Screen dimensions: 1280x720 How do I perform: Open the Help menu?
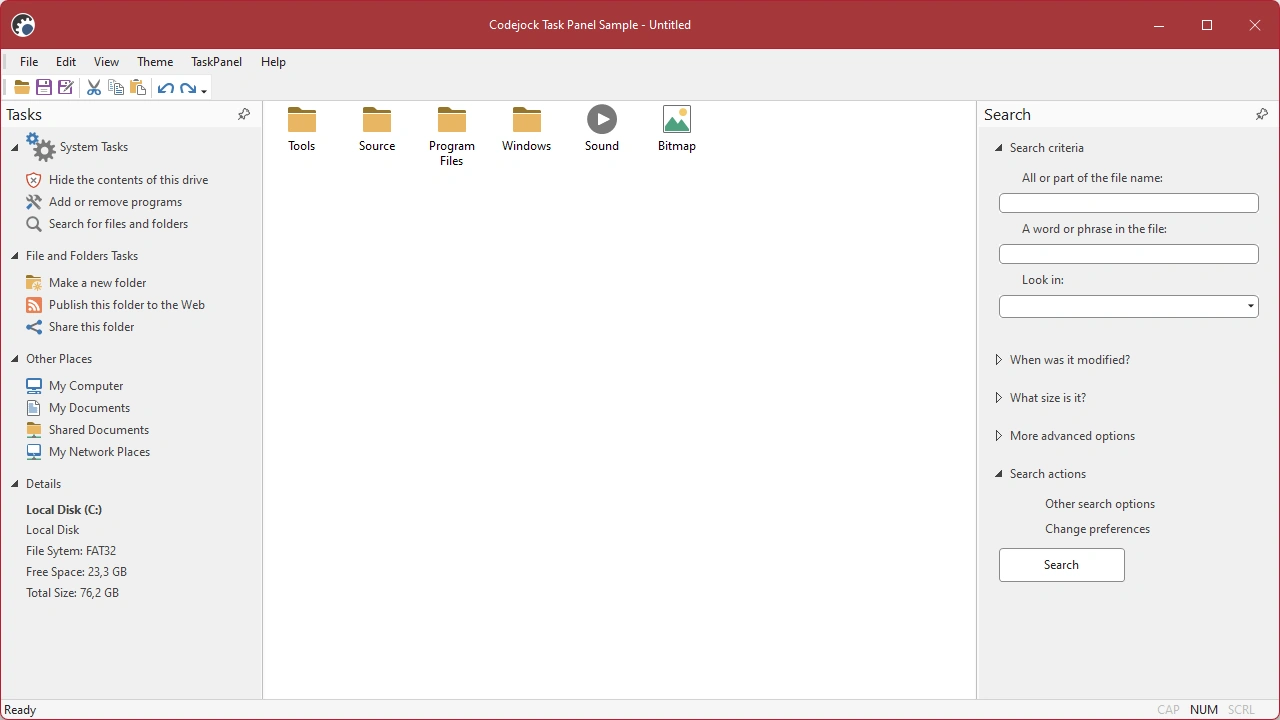tap(273, 62)
